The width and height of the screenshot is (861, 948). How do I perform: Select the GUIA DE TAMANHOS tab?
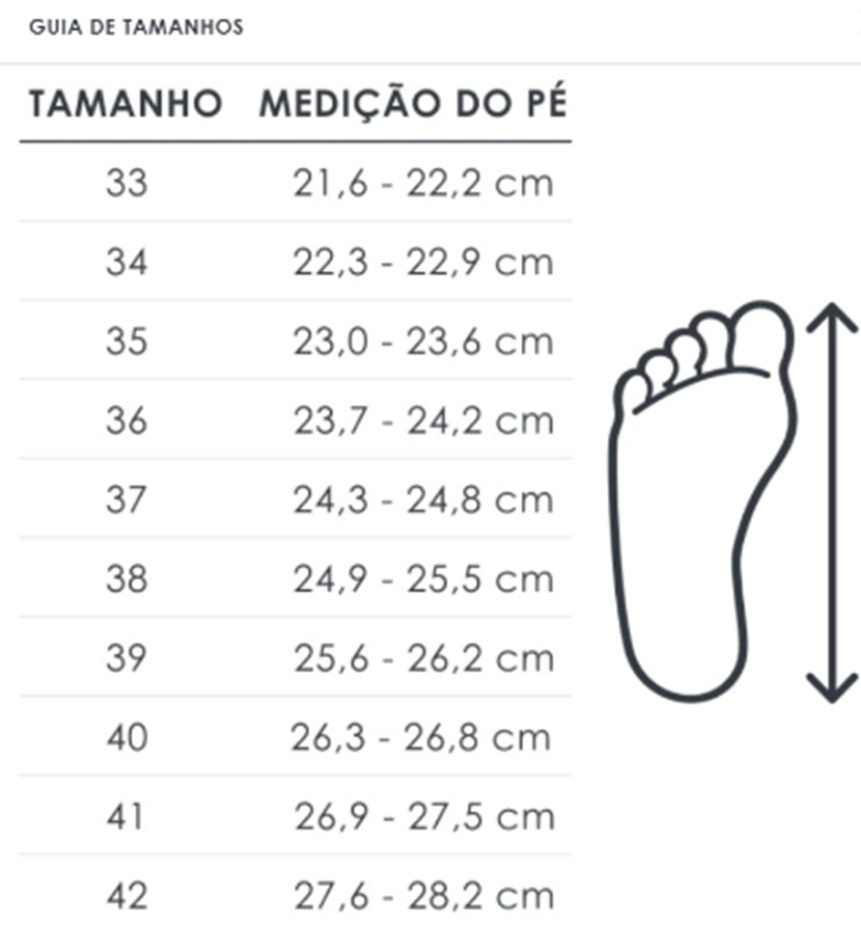pyautogui.click(x=136, y=27)
